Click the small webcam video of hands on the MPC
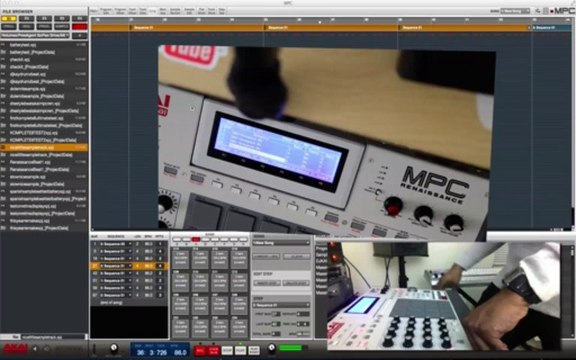This screenshot has height=360, width=576. [x=444, y=295]
